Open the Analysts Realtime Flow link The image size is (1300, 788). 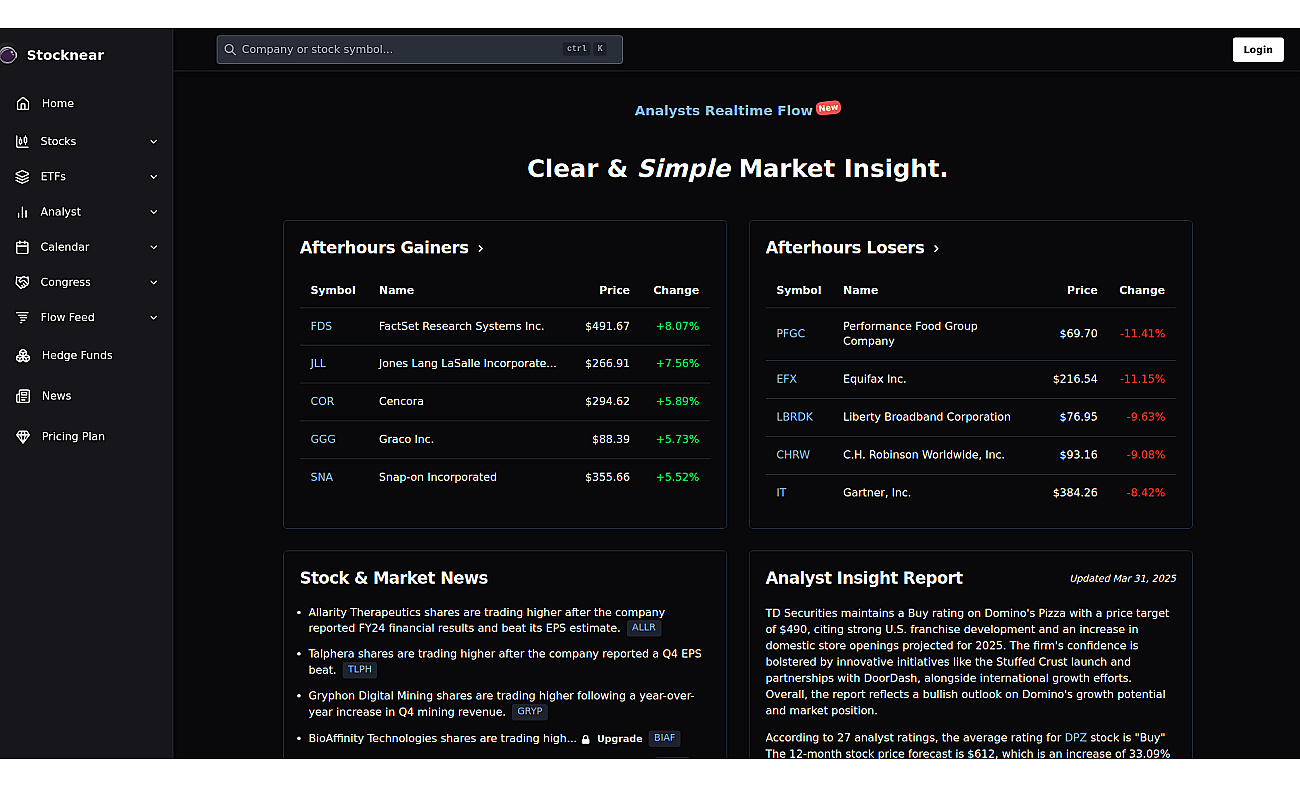[724, 110]
